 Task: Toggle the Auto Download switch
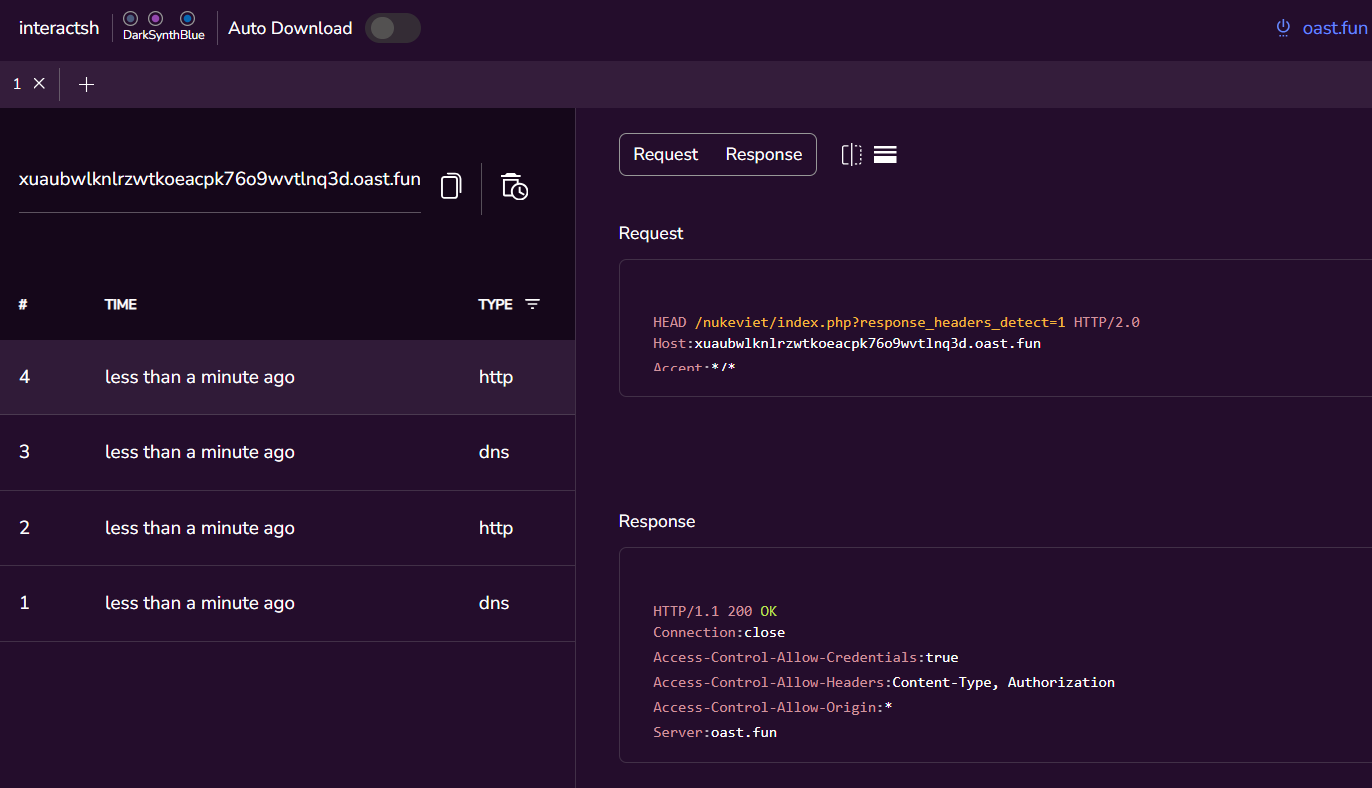pos(393,28)
